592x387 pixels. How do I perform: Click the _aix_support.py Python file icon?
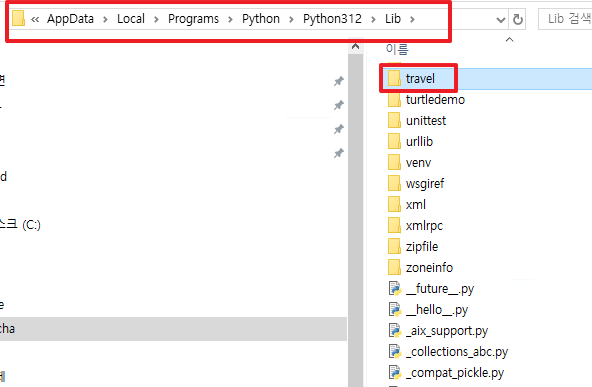[x=395, y=331]
